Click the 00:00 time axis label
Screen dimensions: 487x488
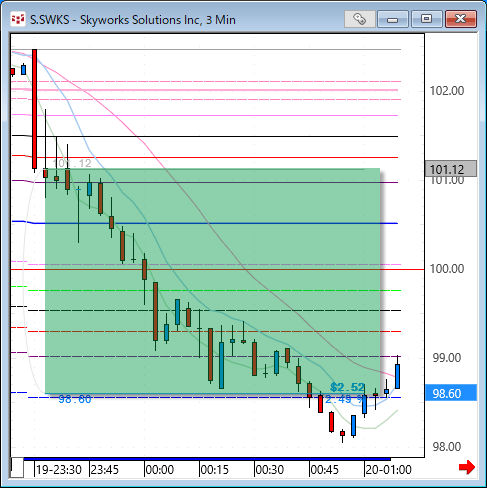[x=160, y=470]
